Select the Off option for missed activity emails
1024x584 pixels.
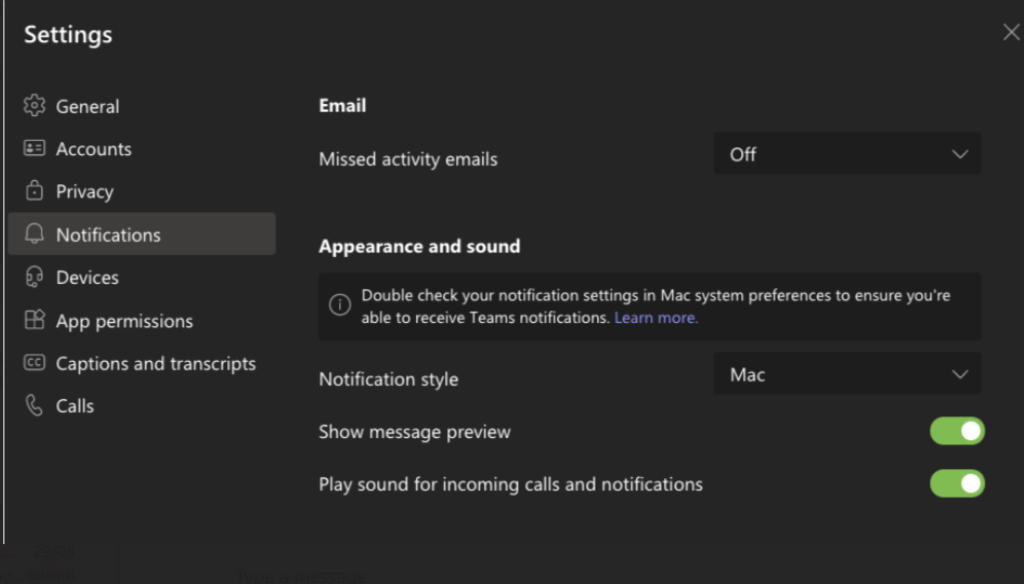pos(847,153)
